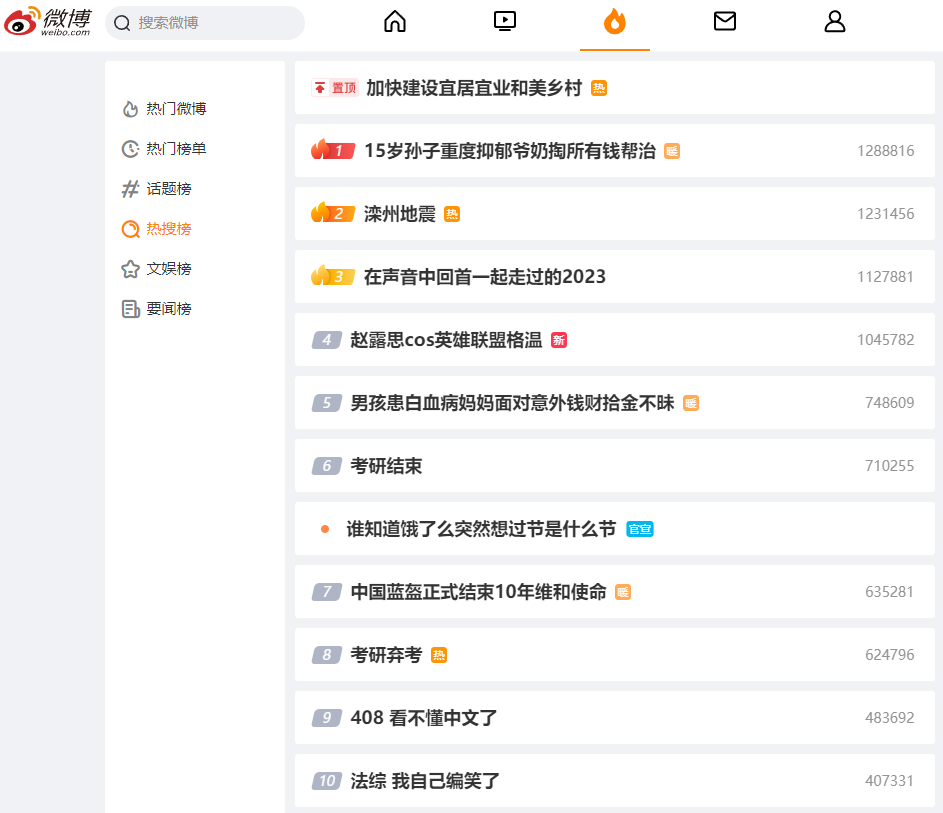Screen dimensions: 943x813
Task: Click the search magnifier icon
Action: [122, 23]
